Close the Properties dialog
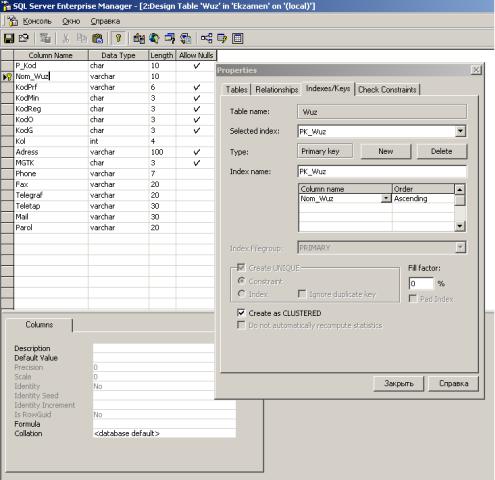495x480 pixels. point(476,70)
